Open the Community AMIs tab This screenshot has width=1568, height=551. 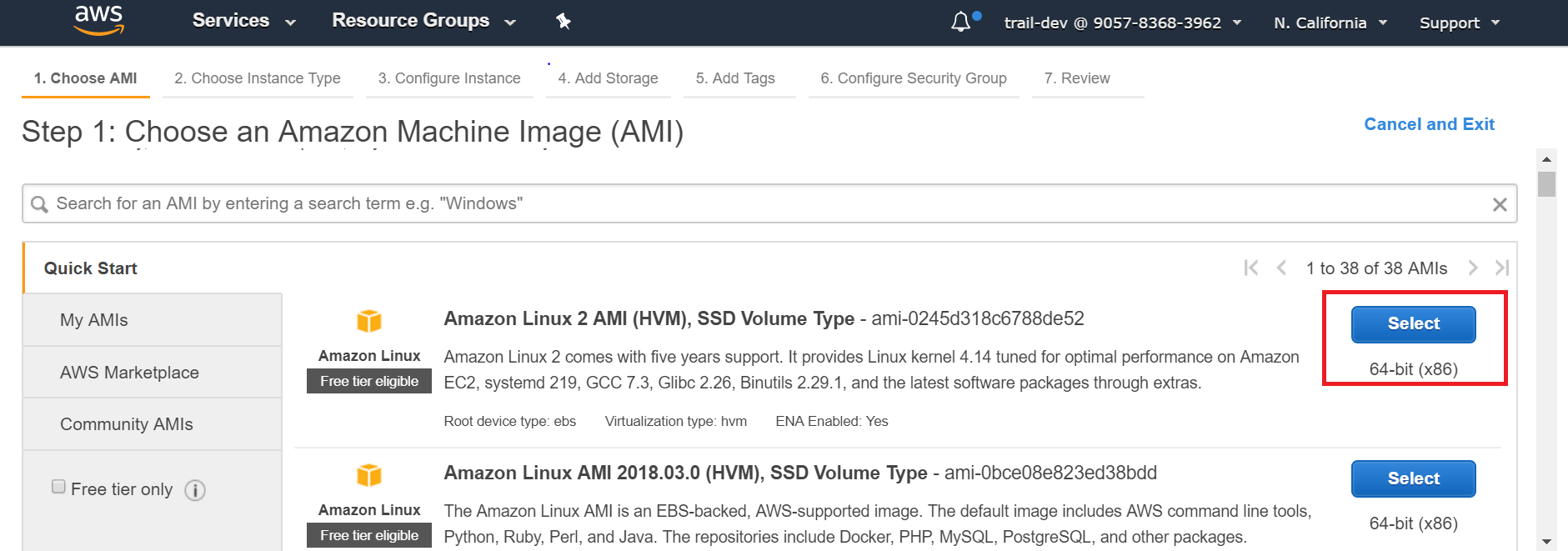click(x=127, y=424)
